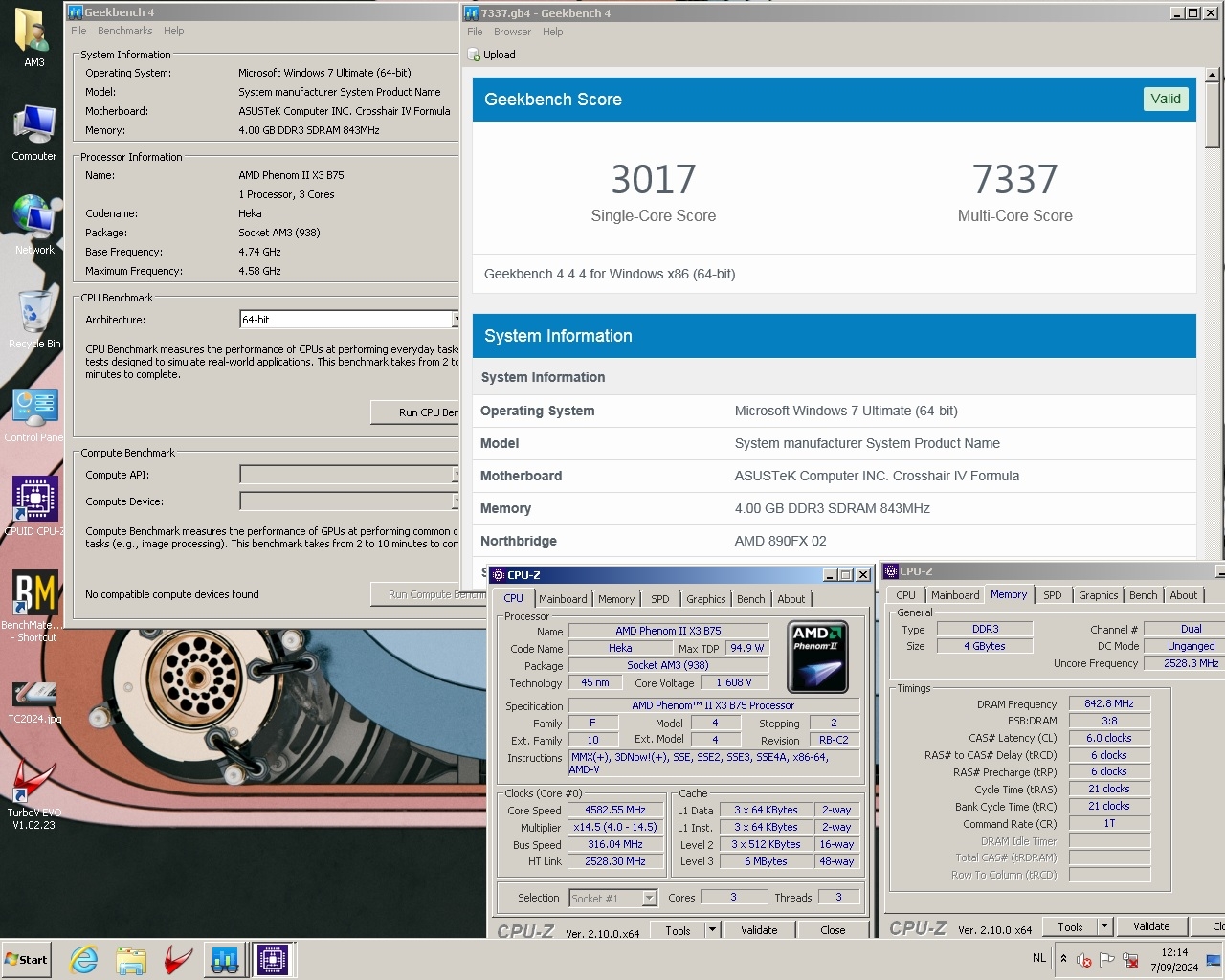The height and width of the screenshot is (980, 1225).
Task: Click Validate in front CPU-Z window
Action: click(x=759, y=930)
